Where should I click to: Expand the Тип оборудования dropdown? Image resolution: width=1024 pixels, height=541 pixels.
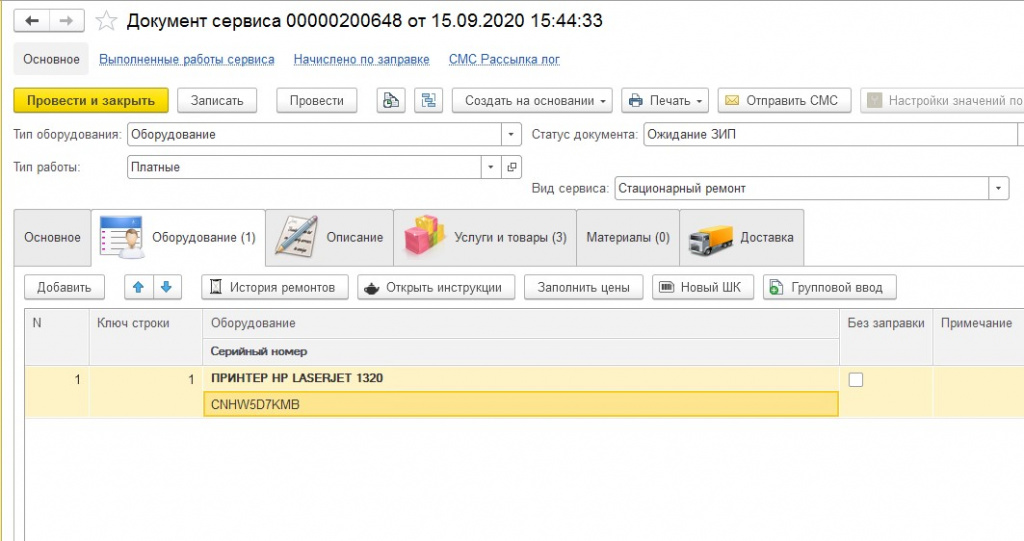511,135
